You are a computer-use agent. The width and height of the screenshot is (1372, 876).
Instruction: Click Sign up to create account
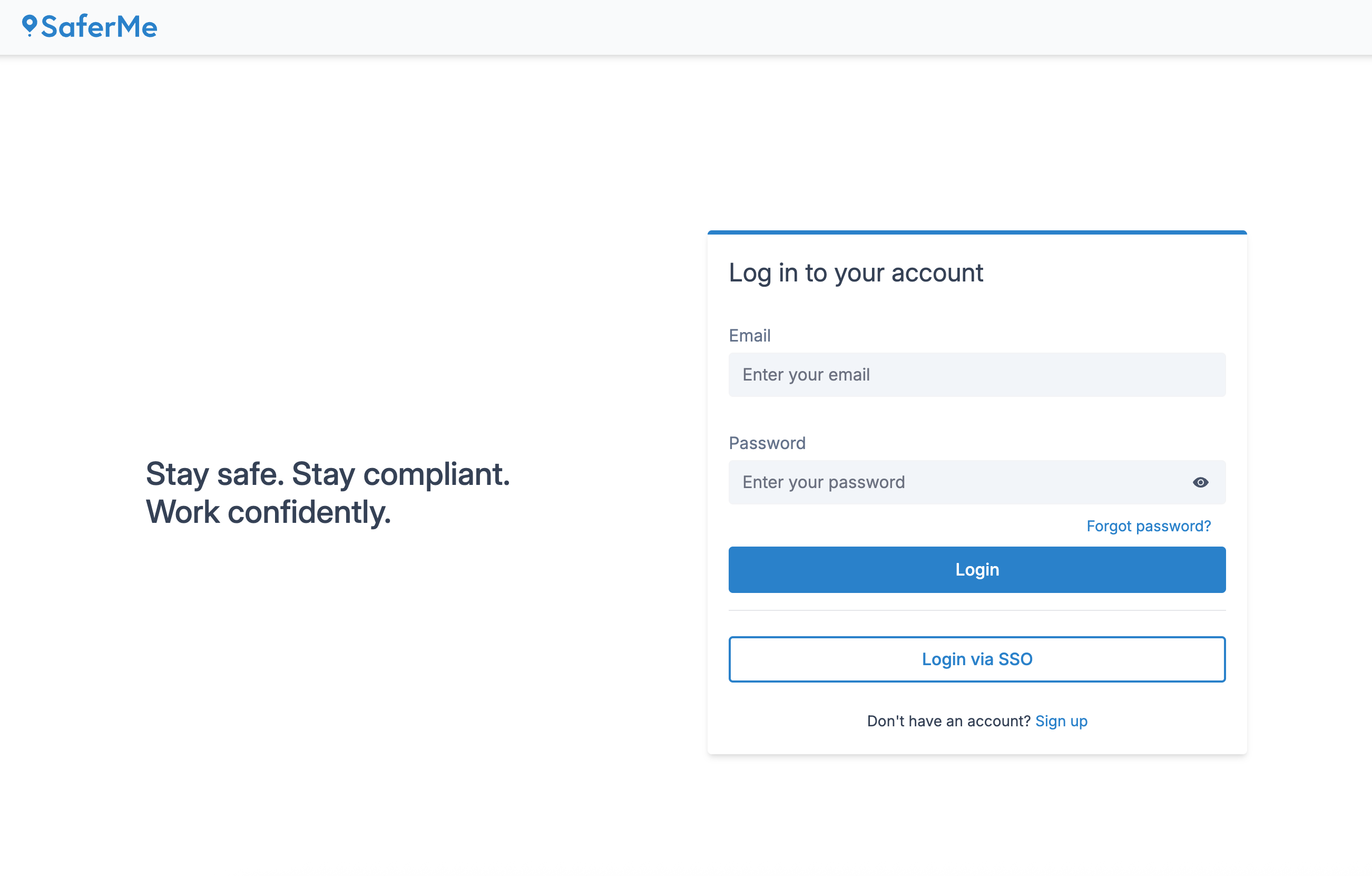[x=1061, y=721]
